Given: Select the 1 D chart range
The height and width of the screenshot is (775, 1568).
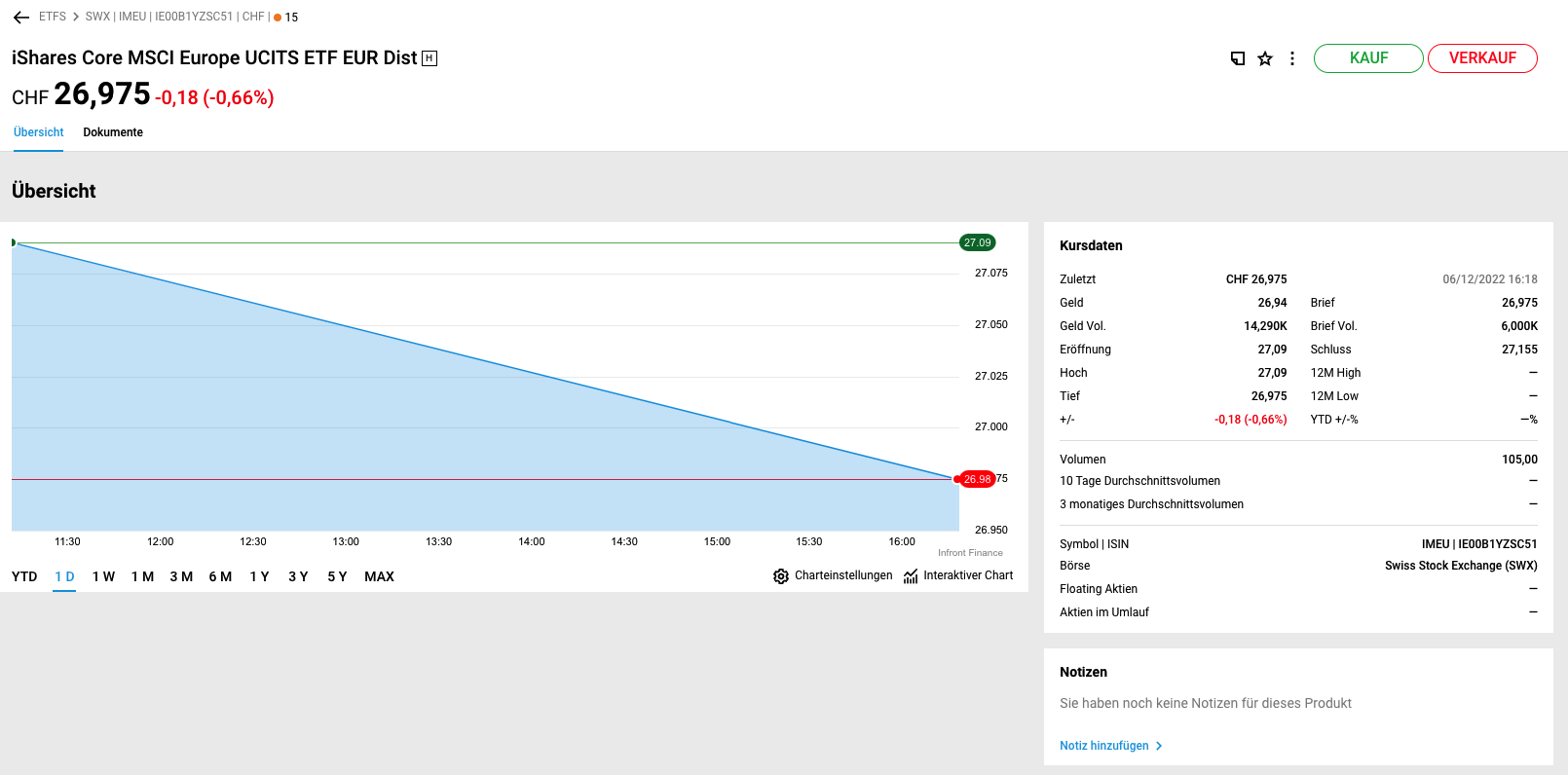Looking at the screenshot, I should pyautogui.click(x=65, y=576).
